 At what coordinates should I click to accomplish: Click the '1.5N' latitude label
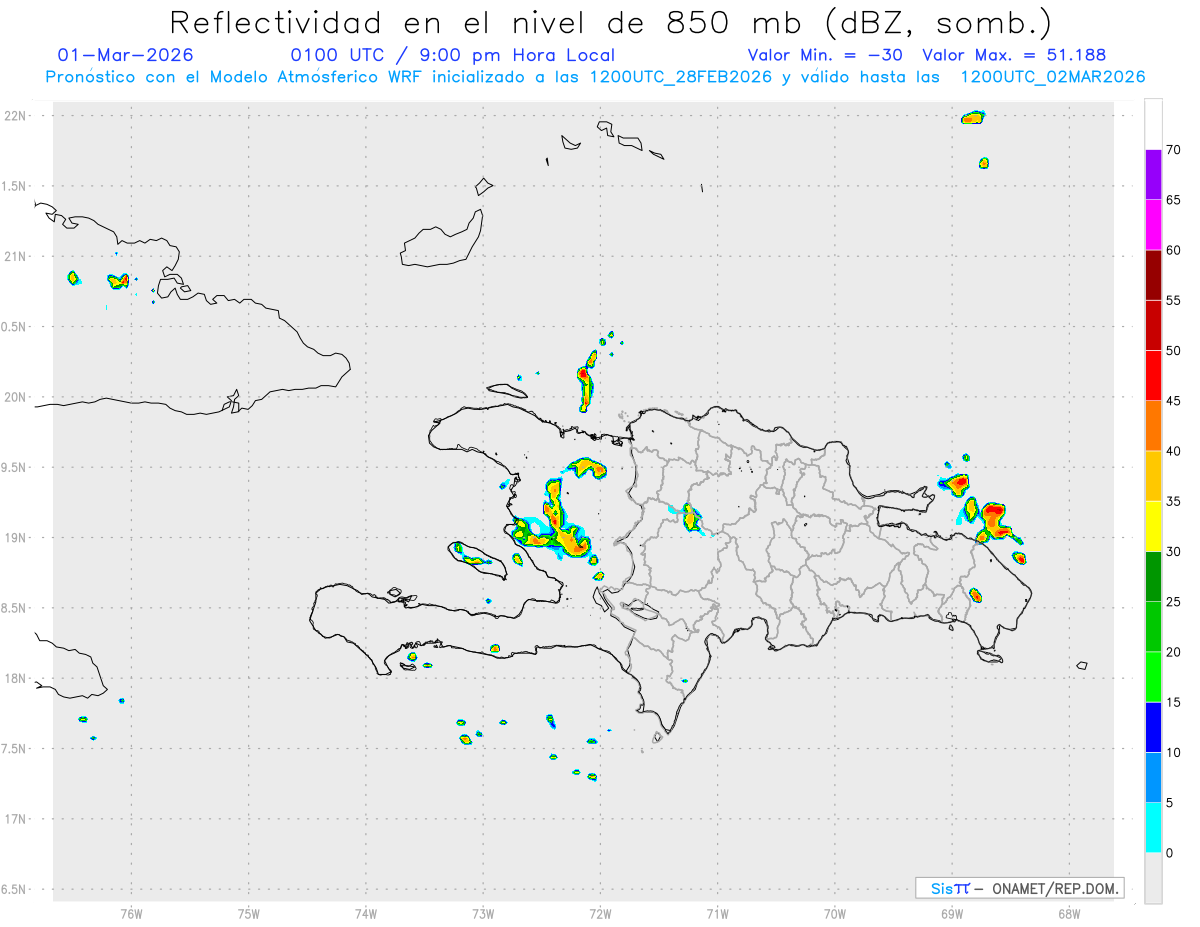15,186
